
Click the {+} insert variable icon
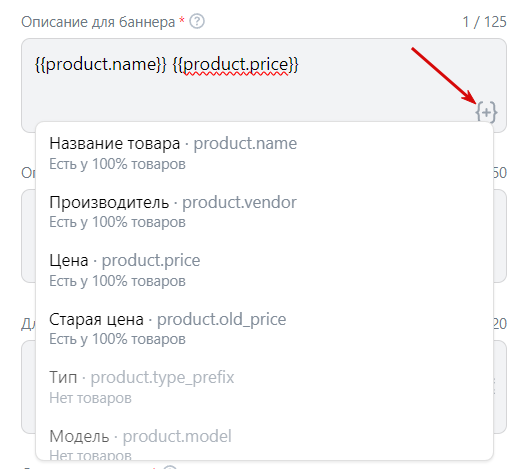click(486, 112)
